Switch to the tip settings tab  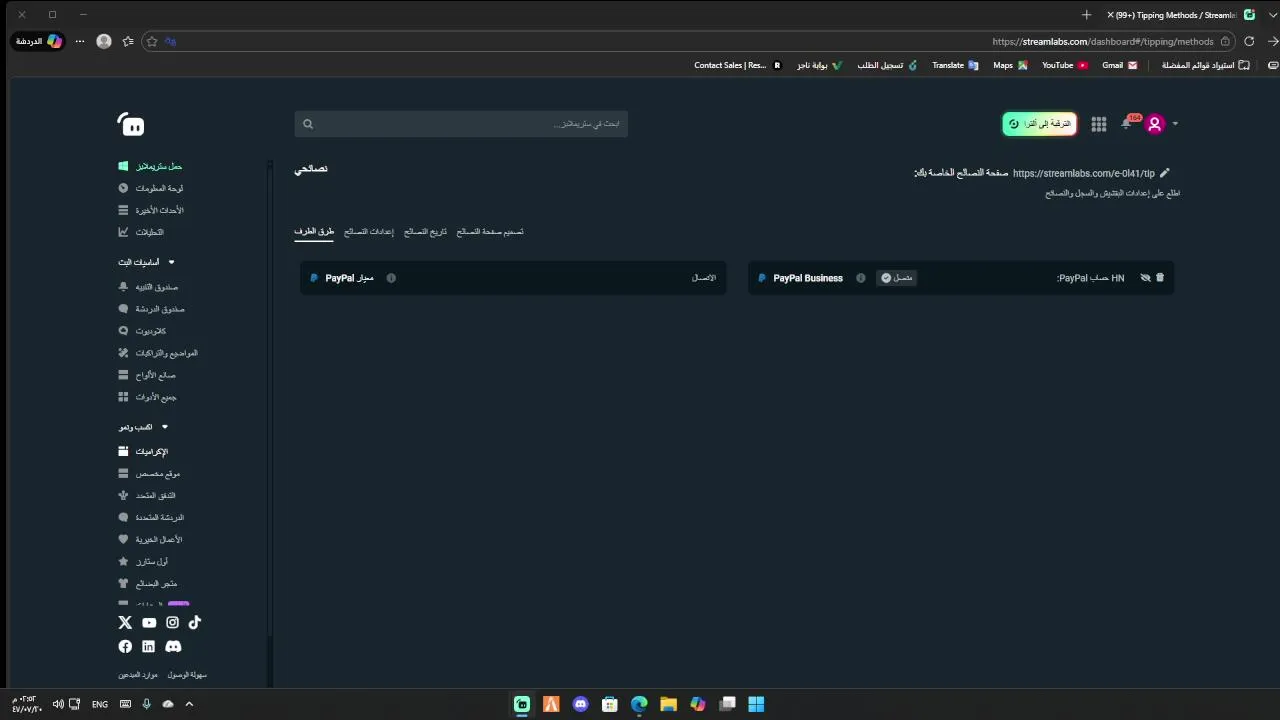(x=369, y=231)
